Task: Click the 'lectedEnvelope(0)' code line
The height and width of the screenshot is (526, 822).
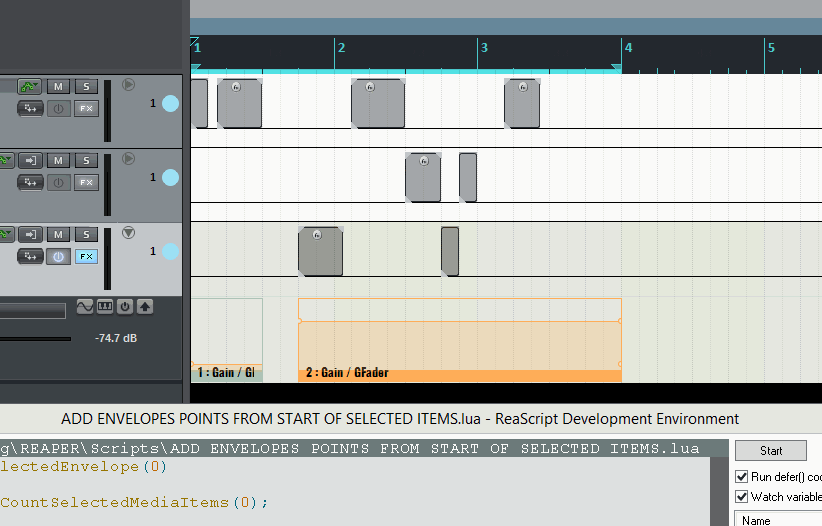Action: pos(83,467)
